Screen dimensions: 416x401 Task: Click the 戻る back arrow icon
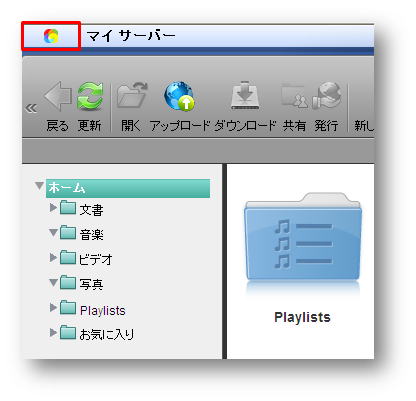click(58, 96)
